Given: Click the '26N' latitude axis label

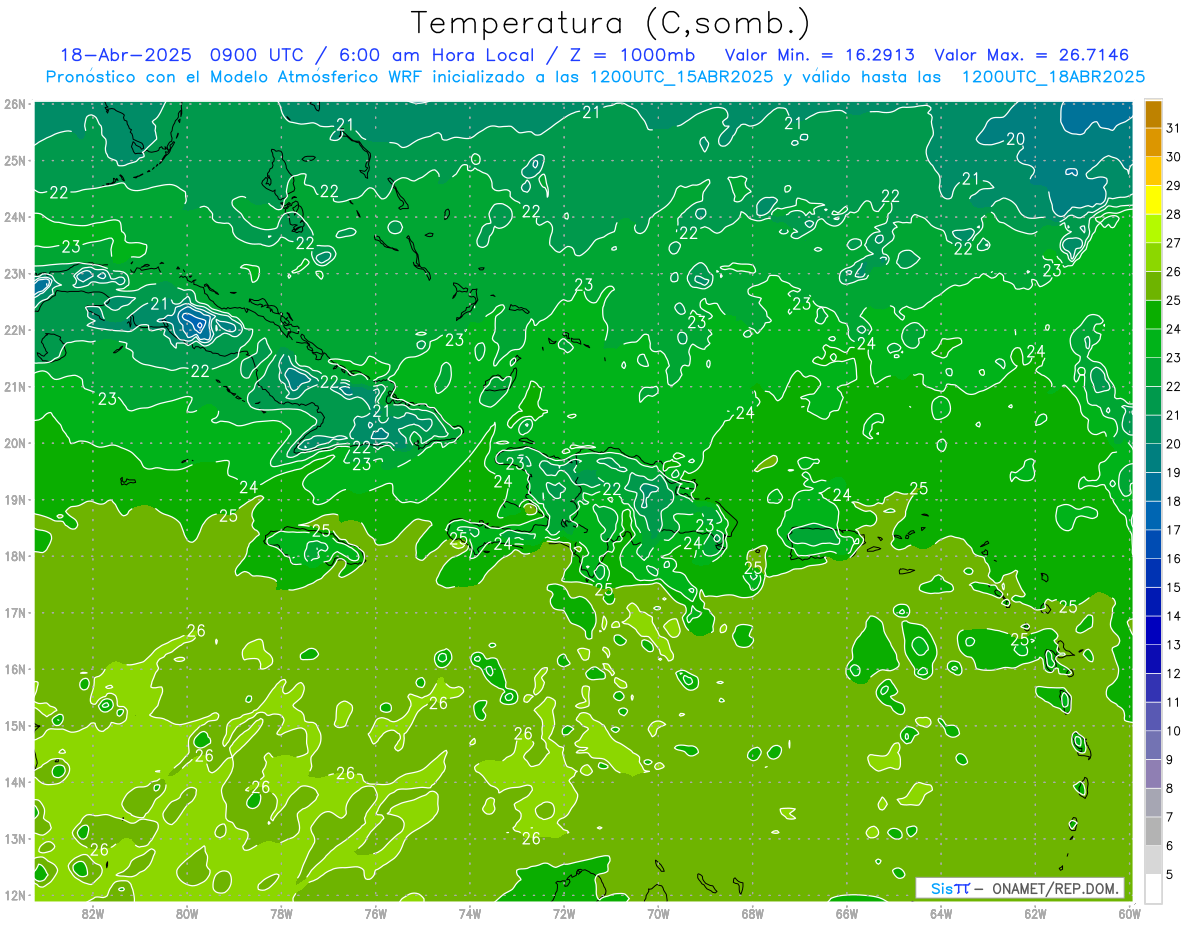Looking at the screenshot, I should coord(15,104).
